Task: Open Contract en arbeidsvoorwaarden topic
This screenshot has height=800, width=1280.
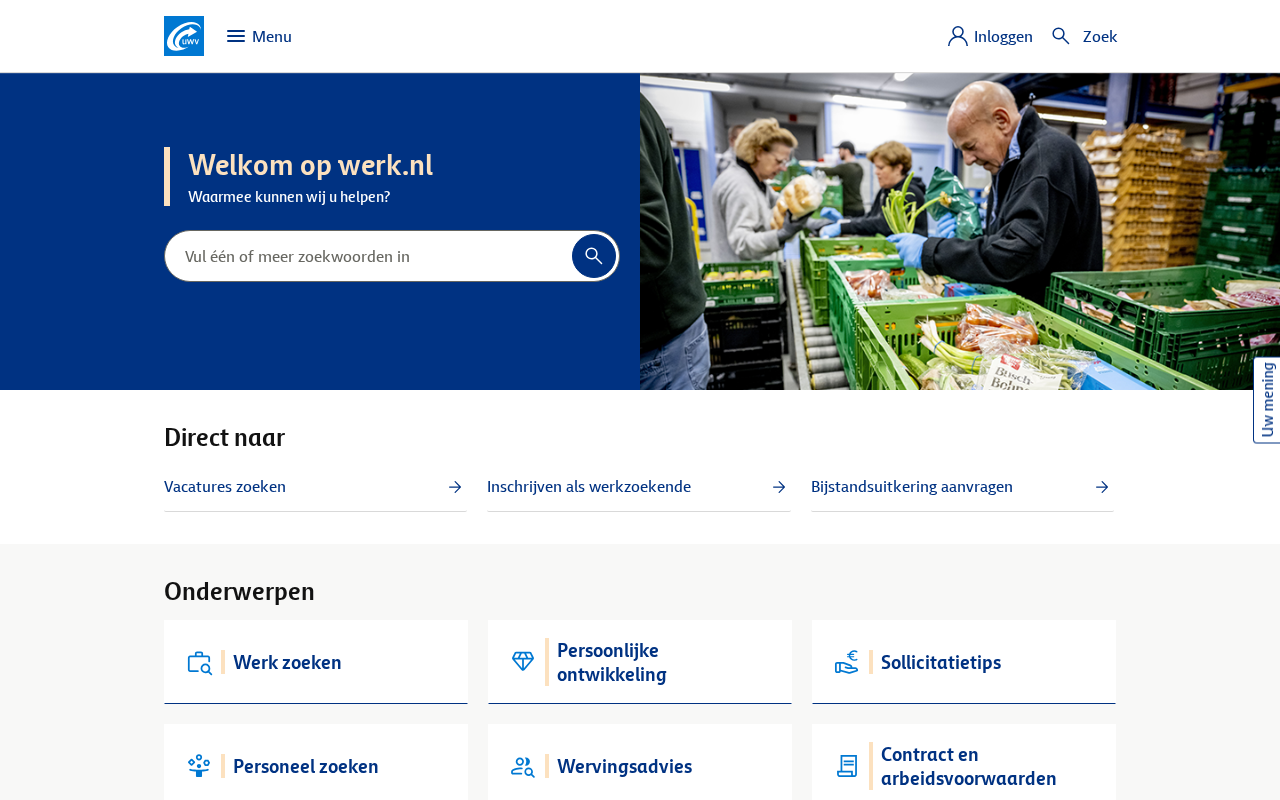Action: click(964, 764)
